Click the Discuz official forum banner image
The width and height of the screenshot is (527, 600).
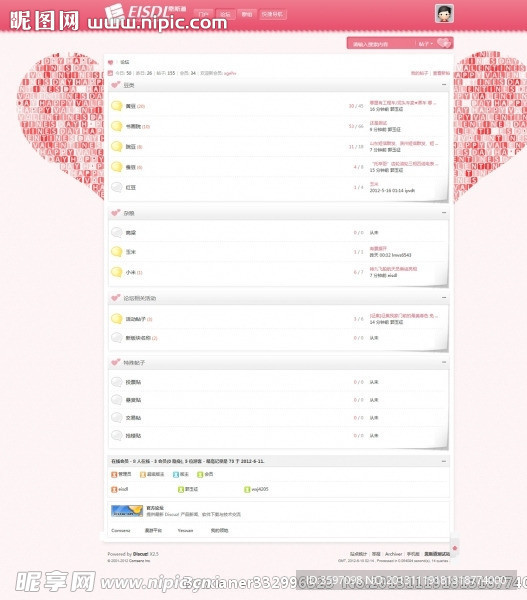tap(127, 511)
